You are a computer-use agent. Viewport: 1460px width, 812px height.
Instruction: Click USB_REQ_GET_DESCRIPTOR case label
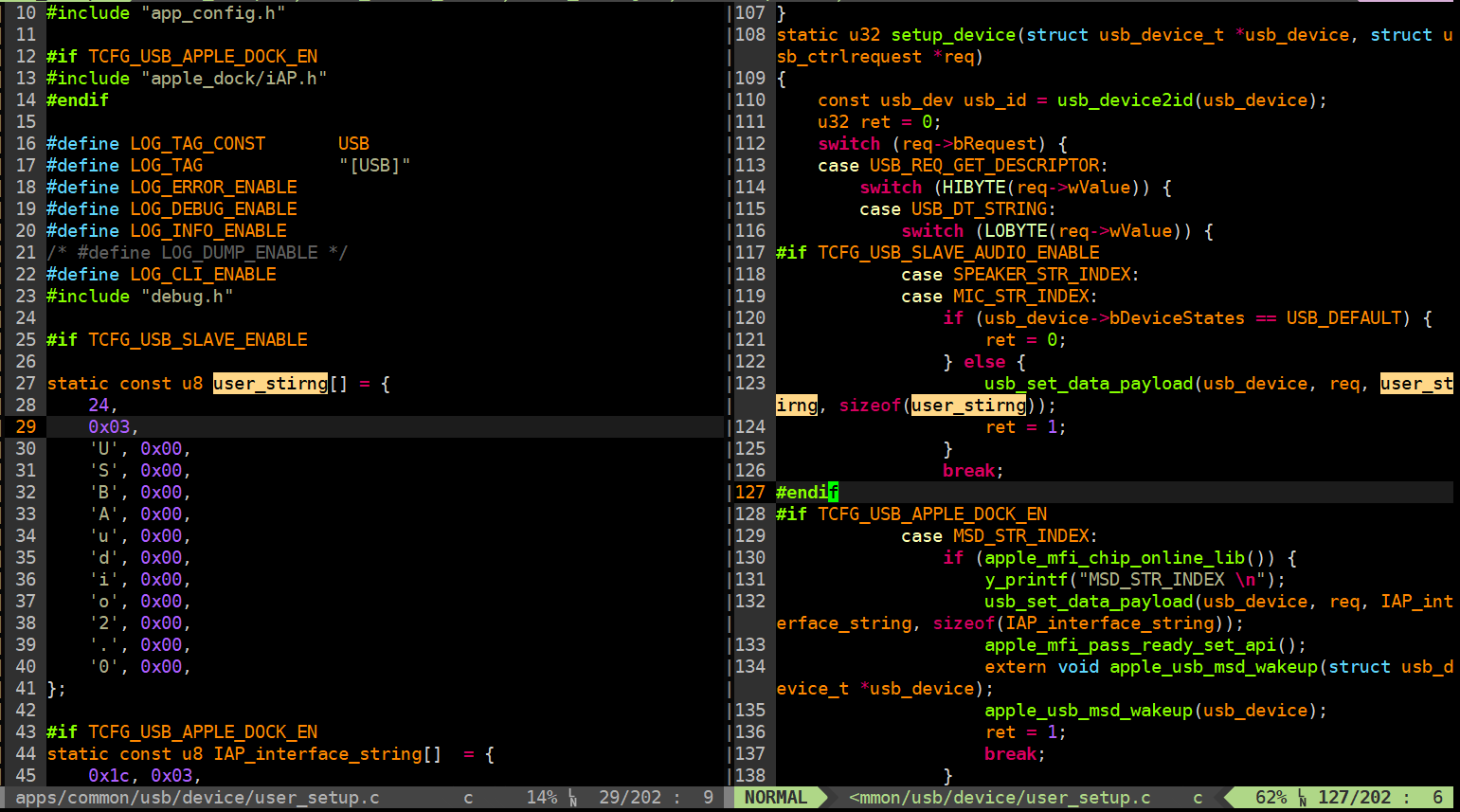click(x=984, y=166)
